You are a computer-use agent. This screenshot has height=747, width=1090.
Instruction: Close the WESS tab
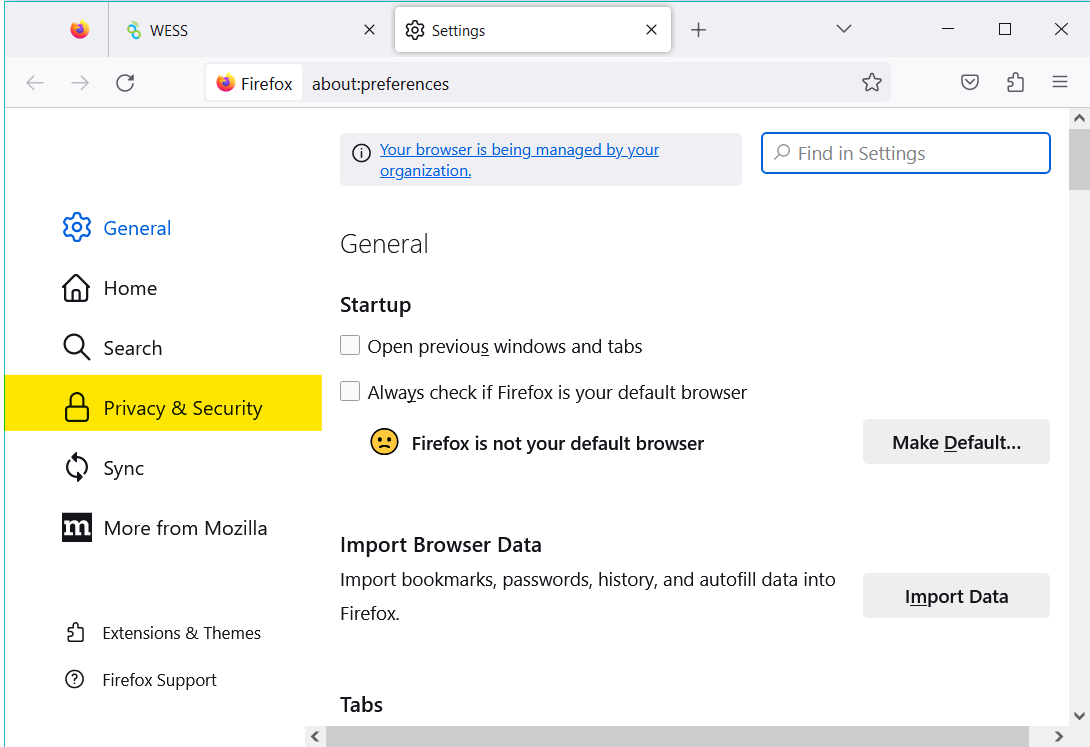370,30
